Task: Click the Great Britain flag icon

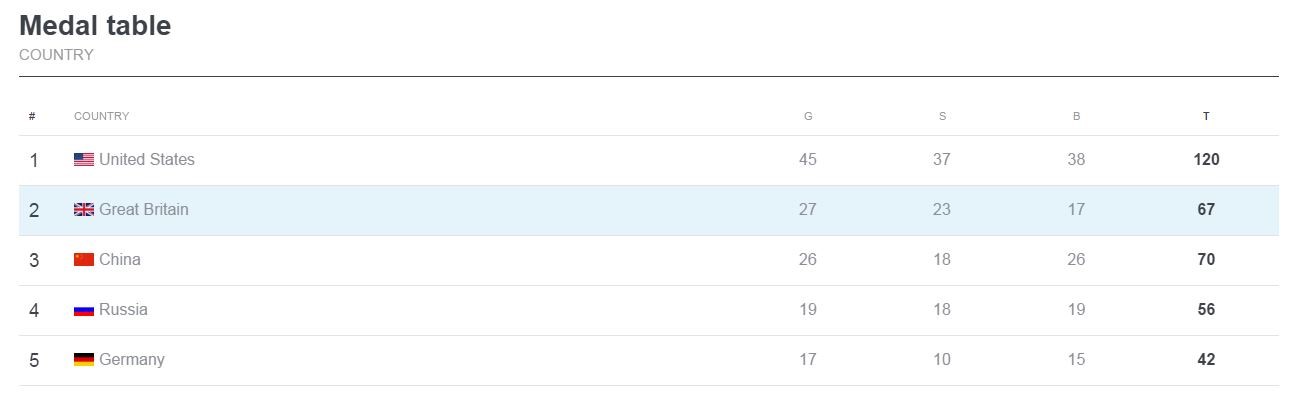Action: coord(84,210)
